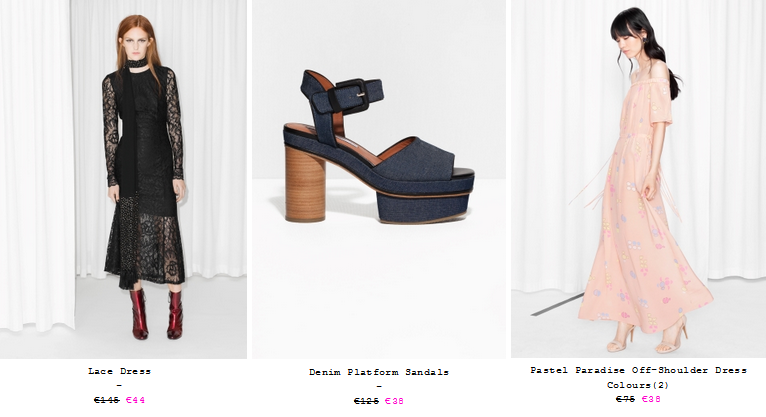Click the wooden heel of the sandal

[x=305, y=184]
